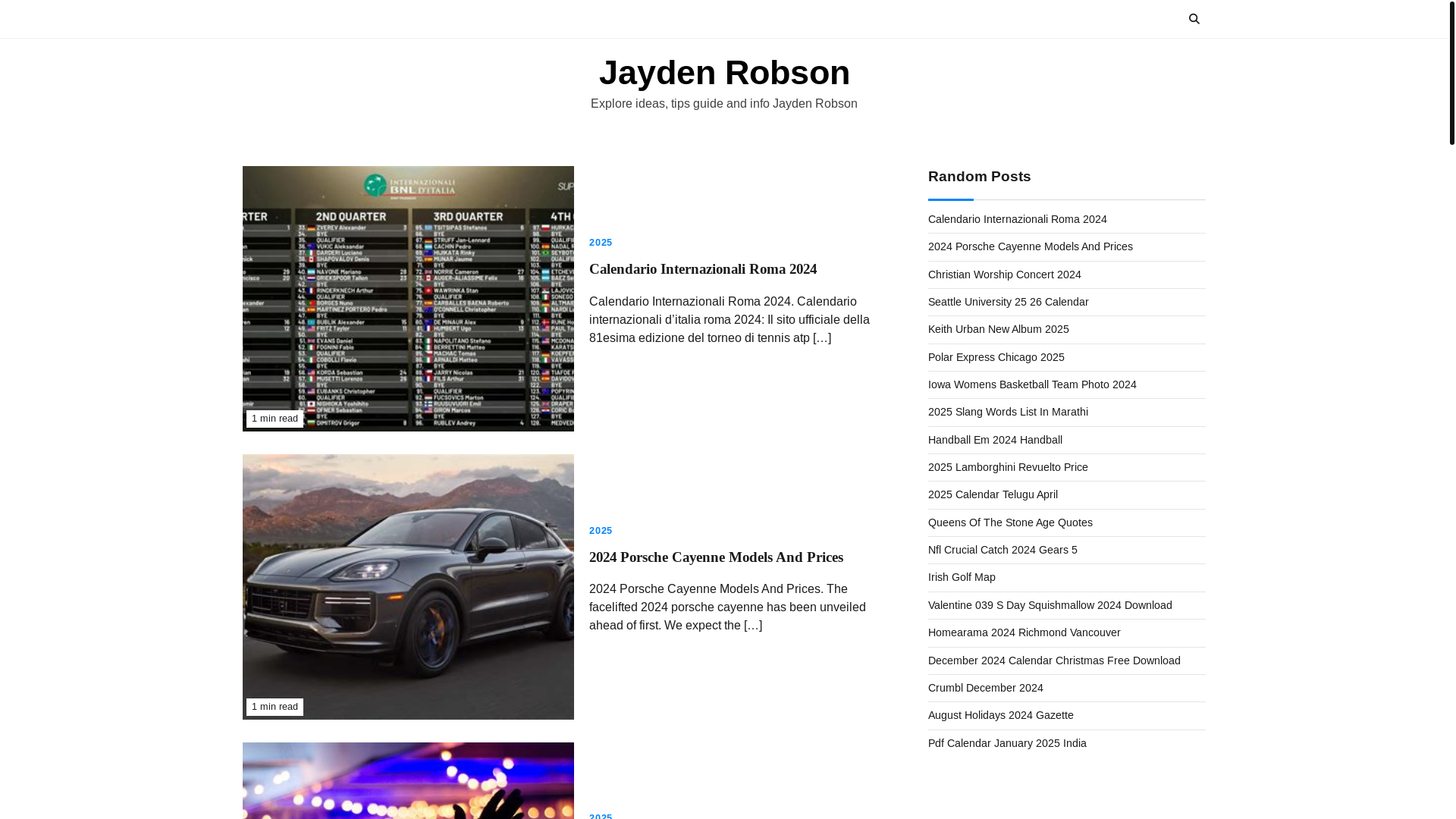Image resolution: width=1456 pixels, height=819 pixels.
Task: Open the 2025 Lamborghini Revuelto Price post
Action: 1008,467
